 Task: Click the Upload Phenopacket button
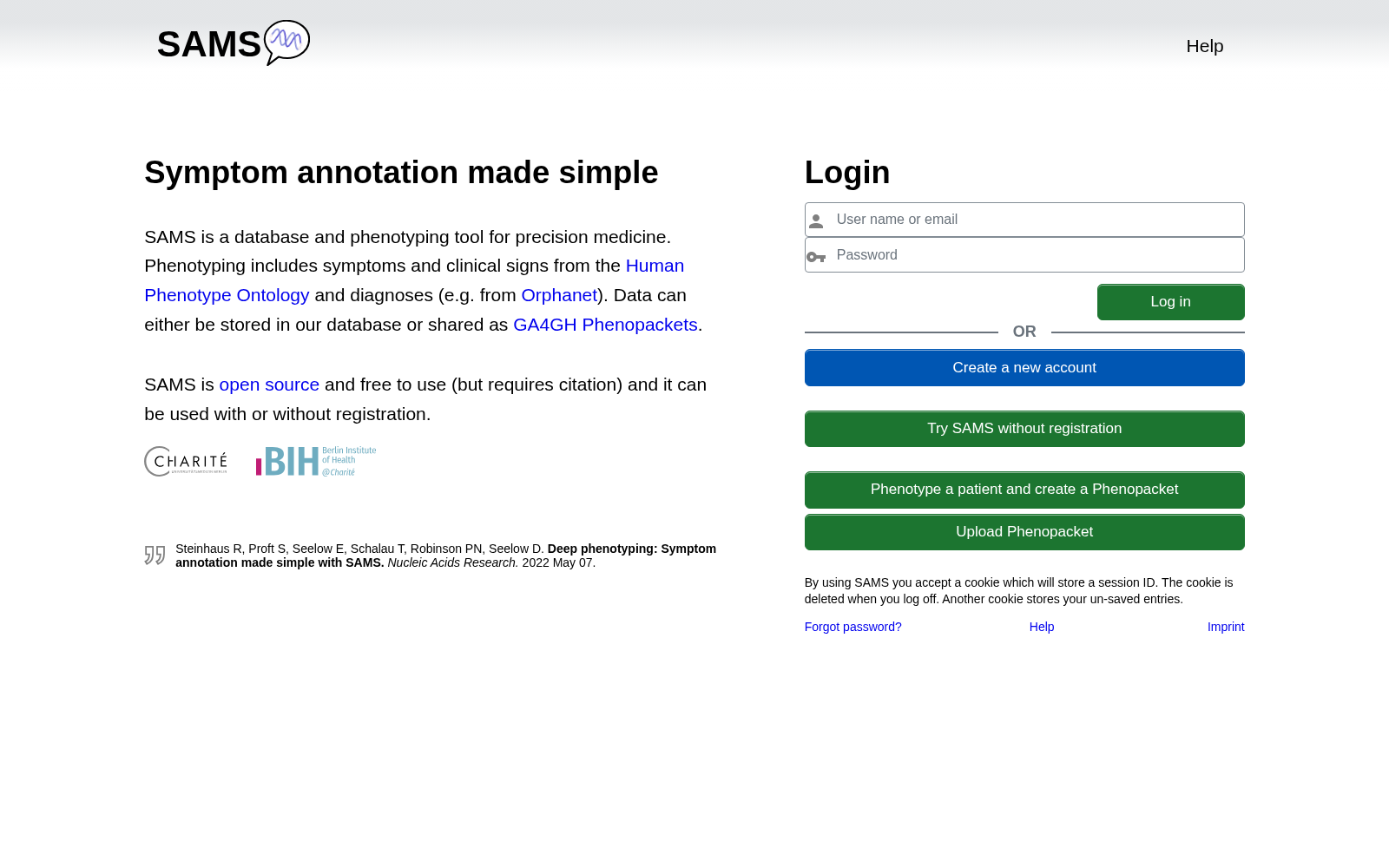coord(1024,532)
